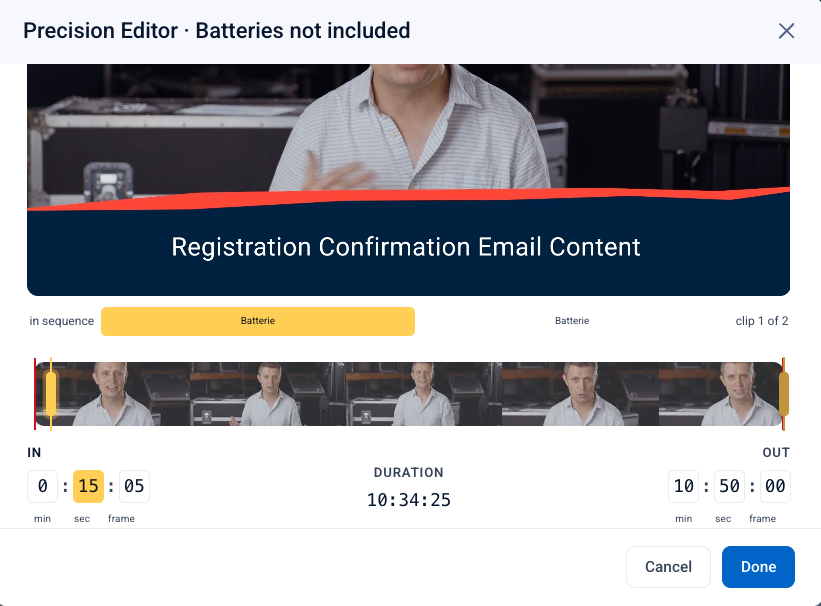Click the first filmstrip thumbnail
This screenshot has height=606, width=821.
[x=113, y=394]
